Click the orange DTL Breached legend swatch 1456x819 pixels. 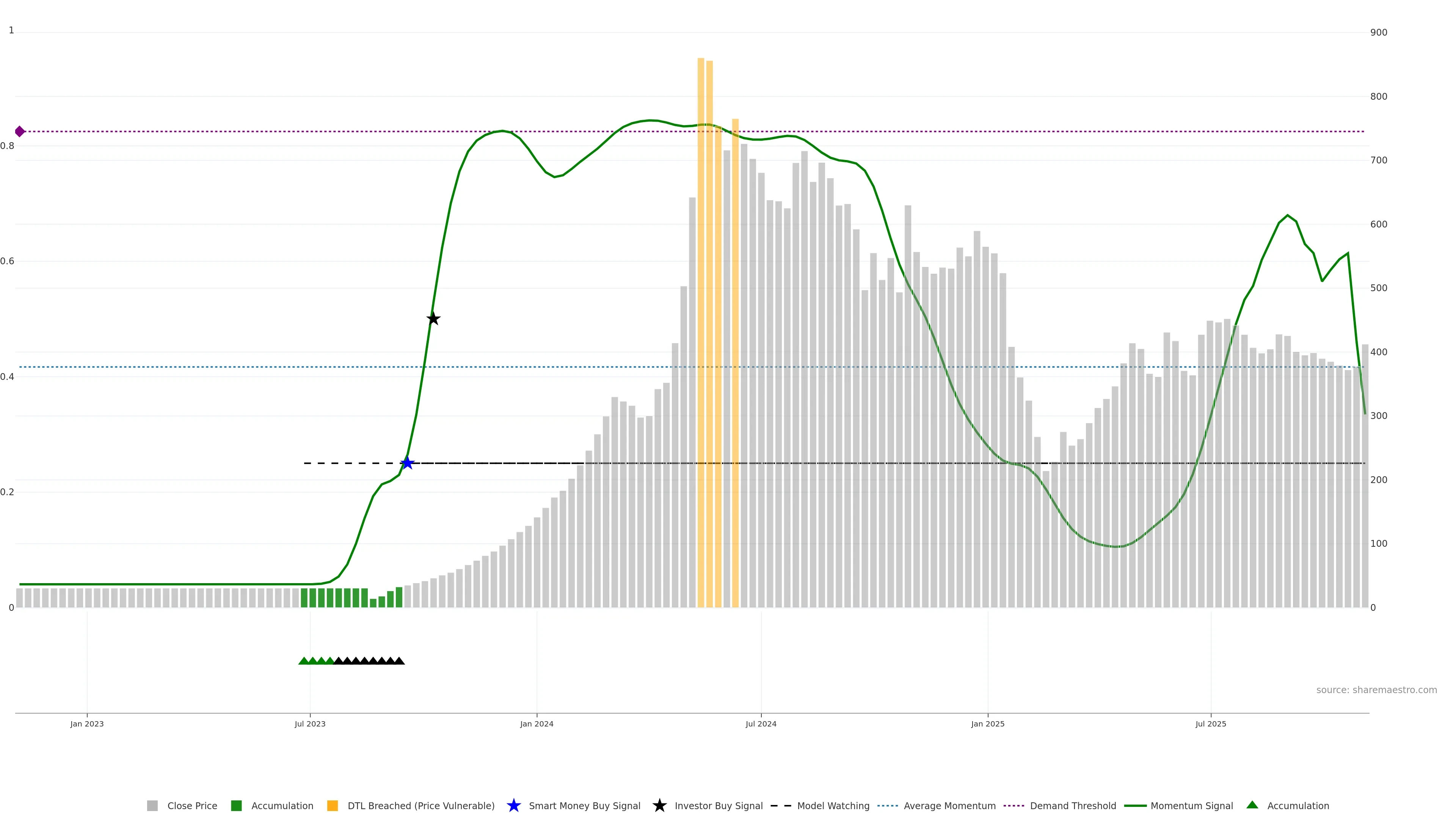(333, 805)
